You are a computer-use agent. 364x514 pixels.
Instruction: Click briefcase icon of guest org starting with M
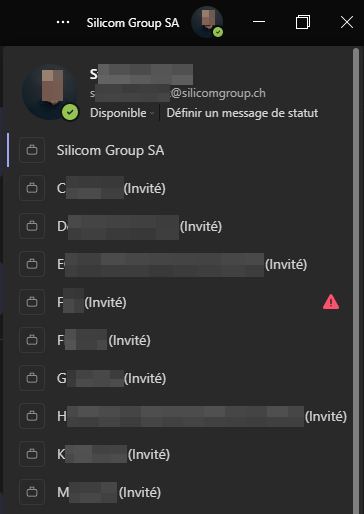tap(32, 492)
